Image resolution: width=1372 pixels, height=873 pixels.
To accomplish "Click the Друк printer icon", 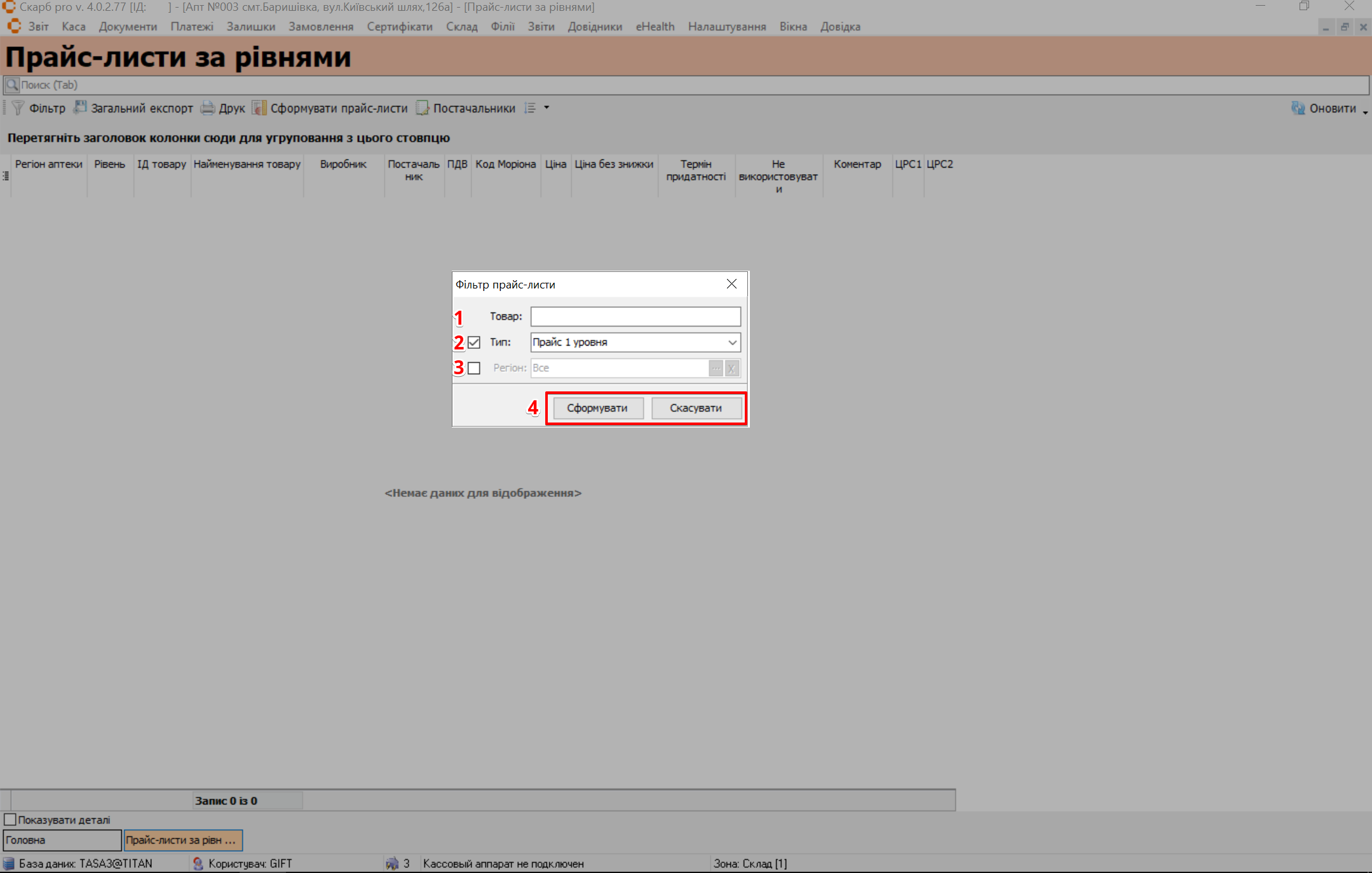I will [208, 108].
